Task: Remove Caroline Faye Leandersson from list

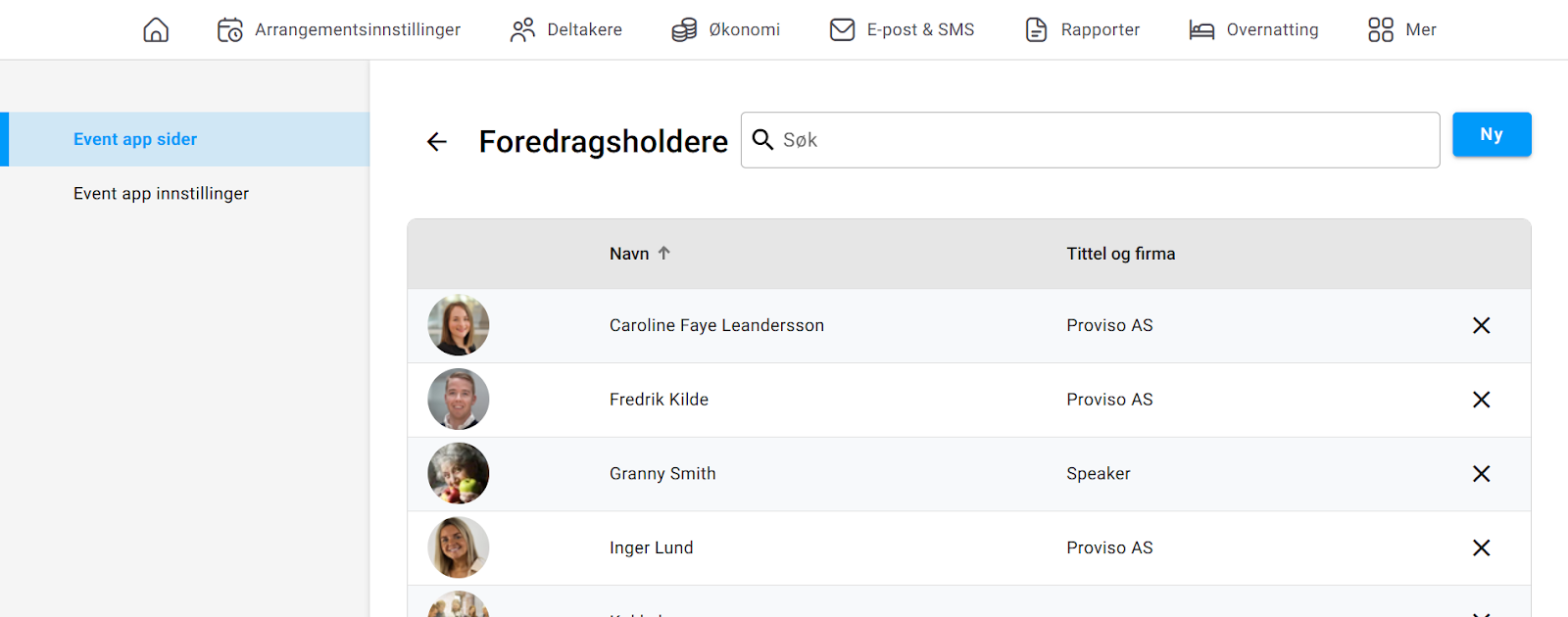Action: pos(1481,325)
